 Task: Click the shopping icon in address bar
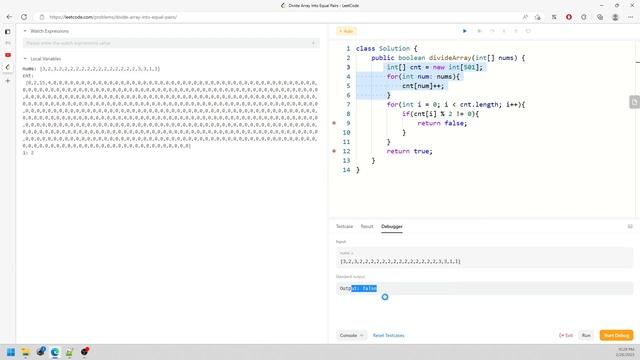538,17
